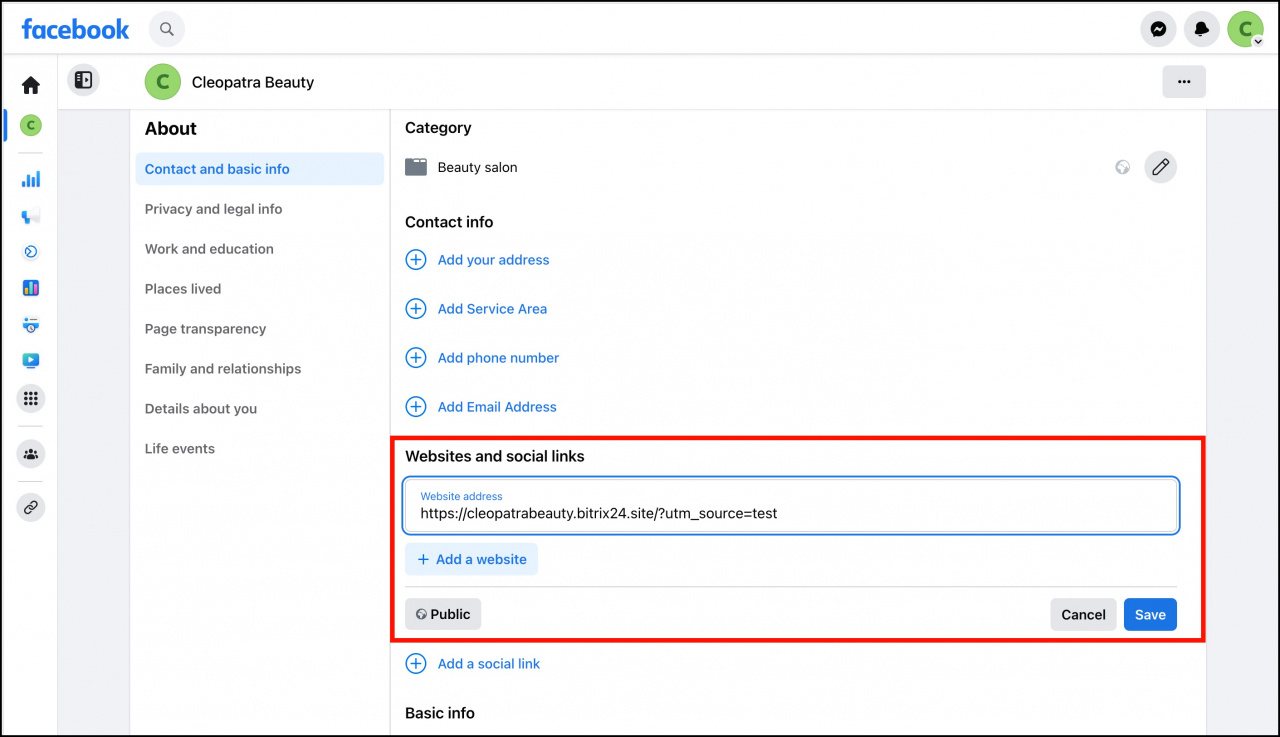Open the colorful bar chart icon
1280x737 pixels.
(31, 288)
